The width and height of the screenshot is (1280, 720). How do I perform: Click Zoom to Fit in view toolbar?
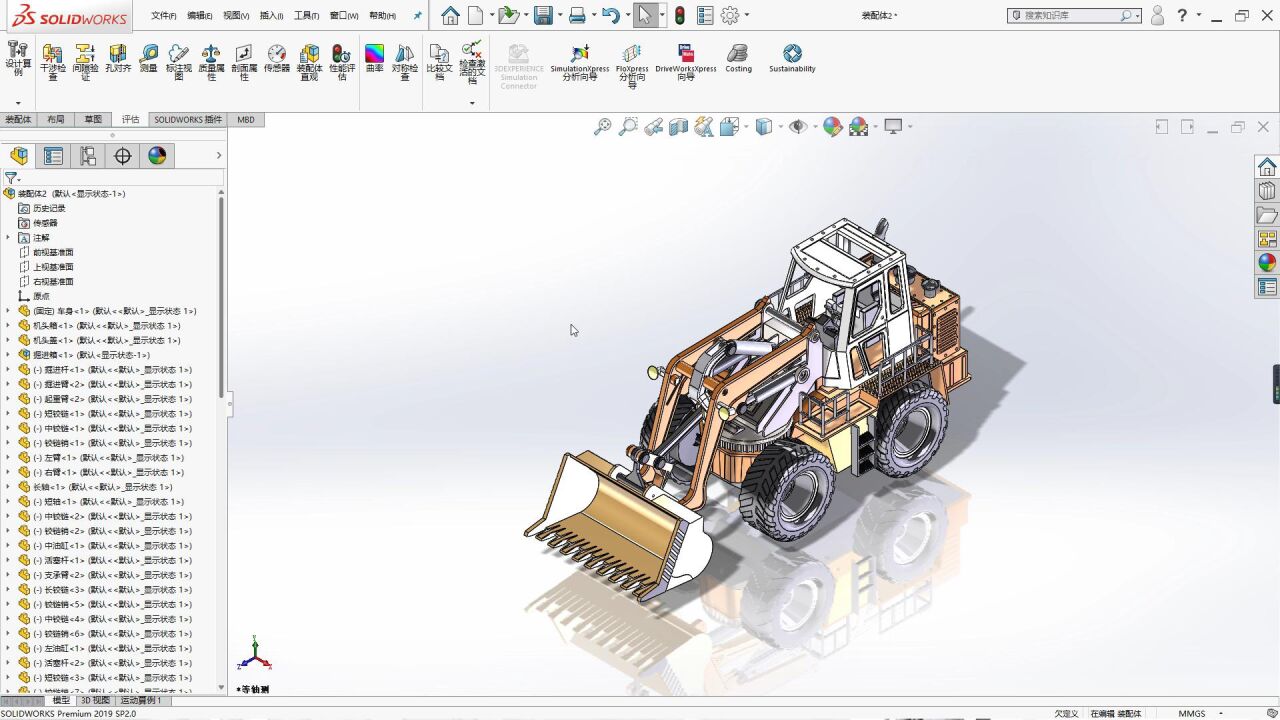click(x=602, y=127)
